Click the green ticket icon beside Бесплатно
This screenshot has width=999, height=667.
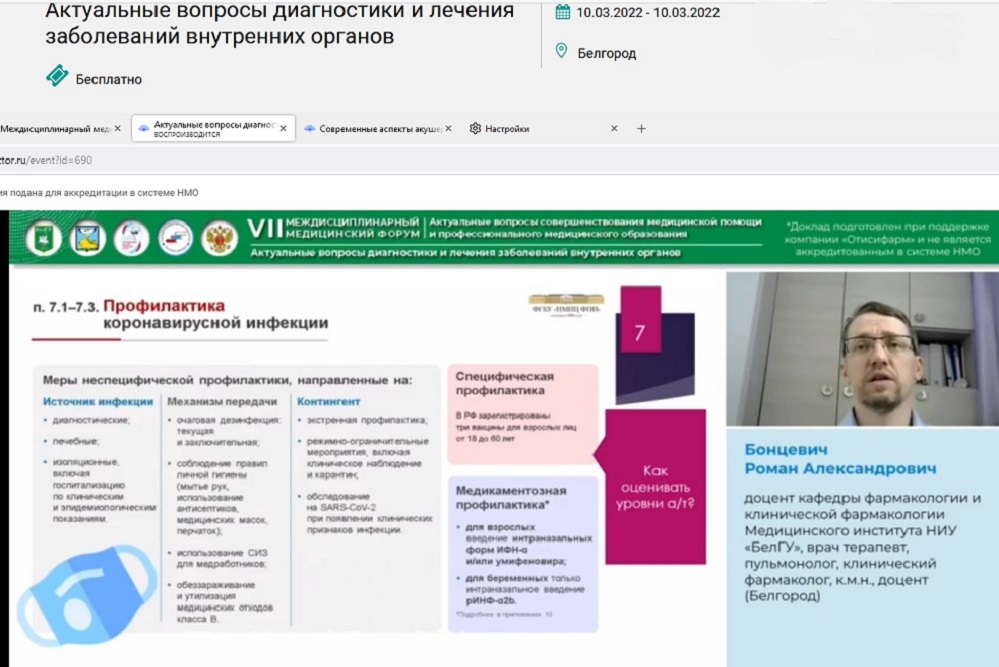click(57, 77)
